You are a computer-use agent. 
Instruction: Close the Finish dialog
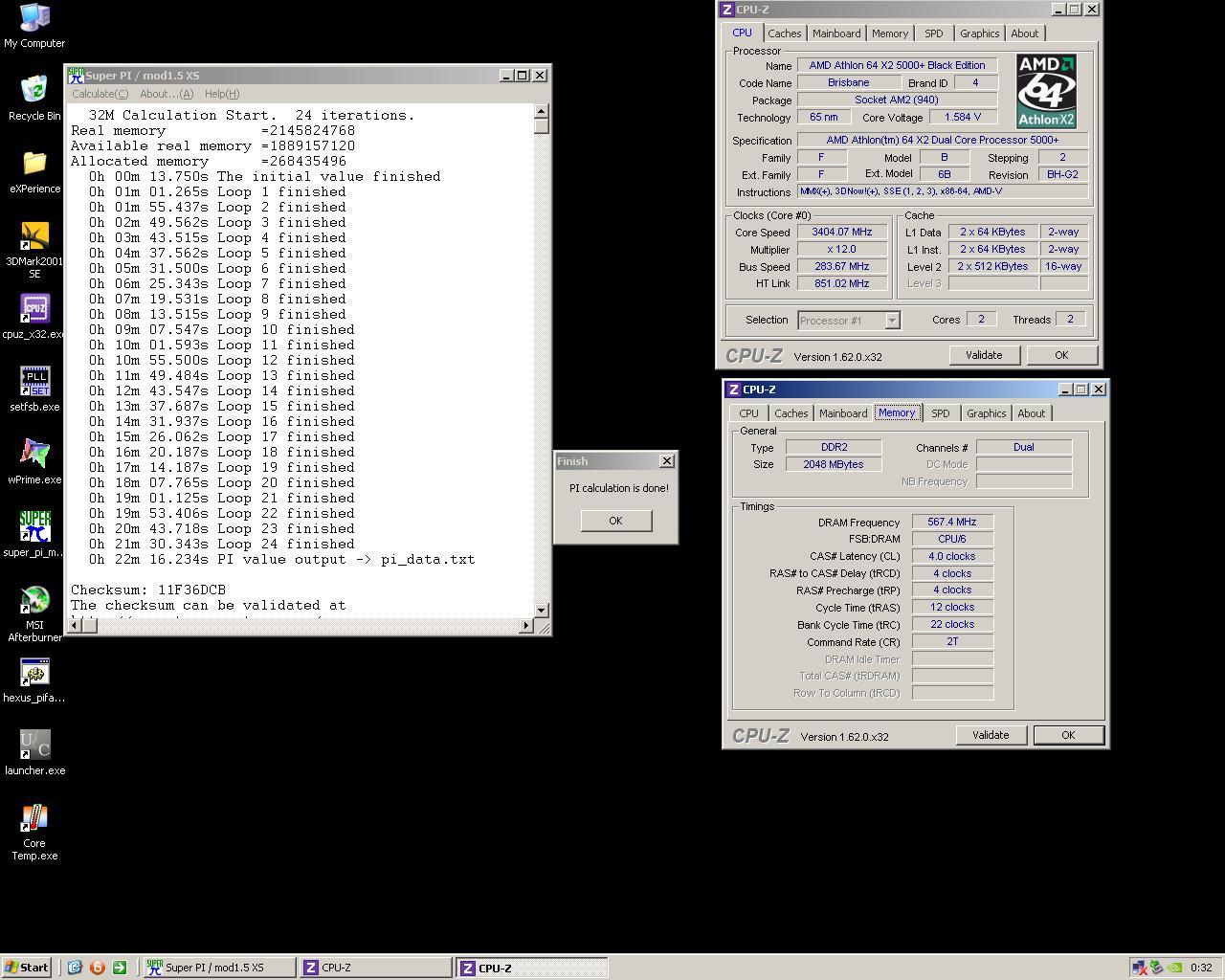pos(667,461)
